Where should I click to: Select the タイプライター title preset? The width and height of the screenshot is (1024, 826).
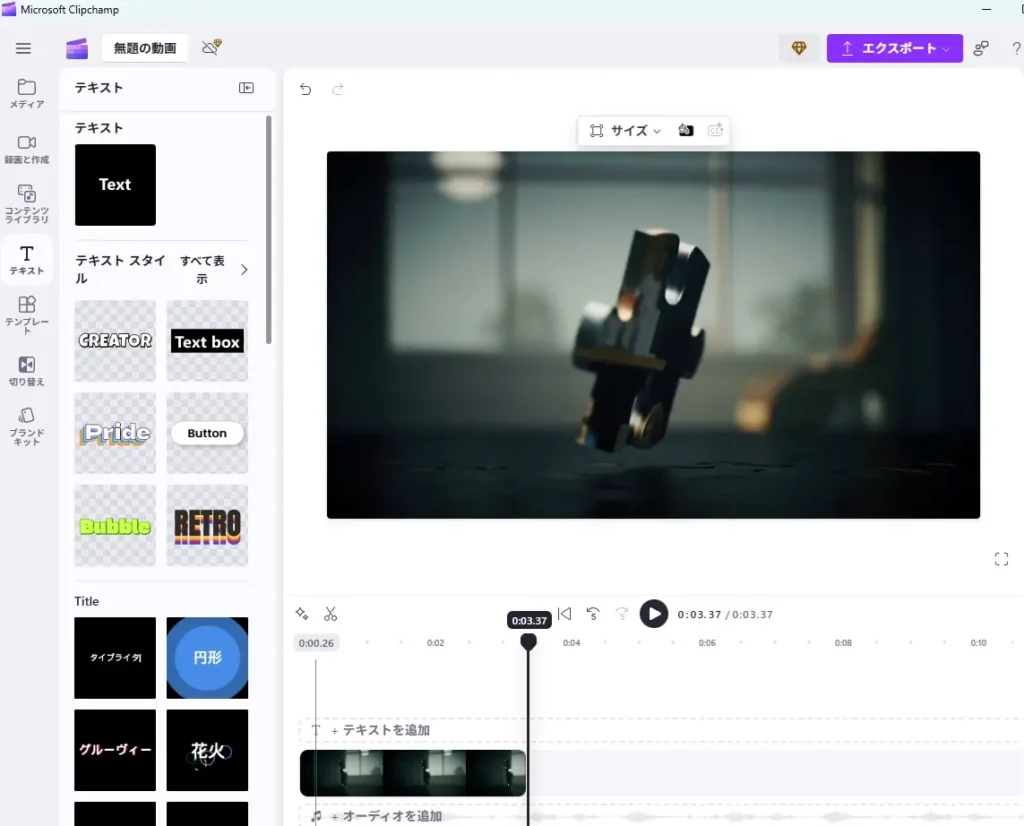pos(115,658)
